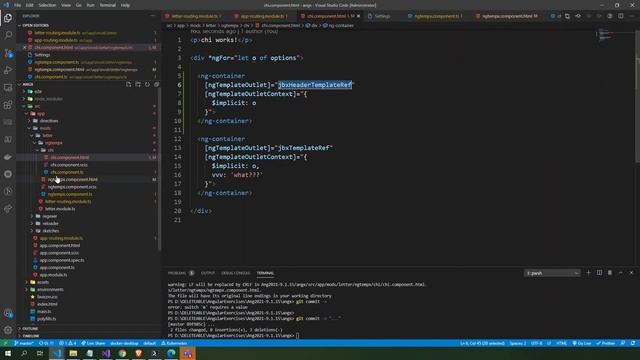
Task: Click the master branch status item
Action: point(24,343)
